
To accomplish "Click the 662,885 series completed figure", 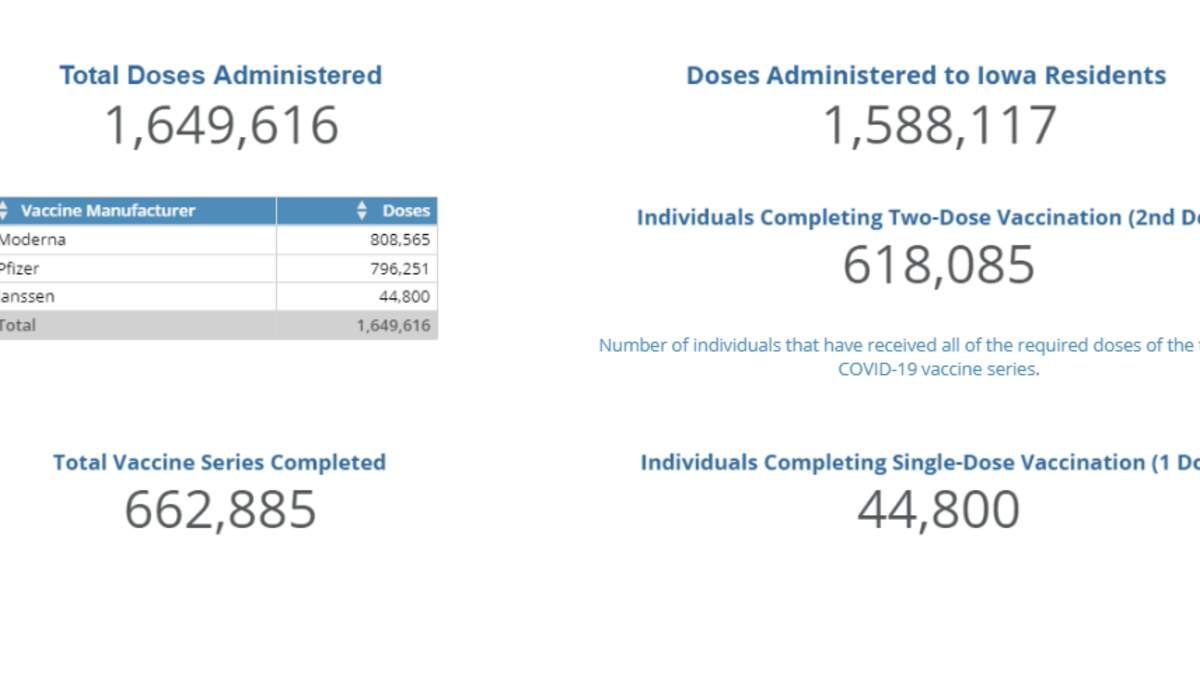I will click(220, 509).
